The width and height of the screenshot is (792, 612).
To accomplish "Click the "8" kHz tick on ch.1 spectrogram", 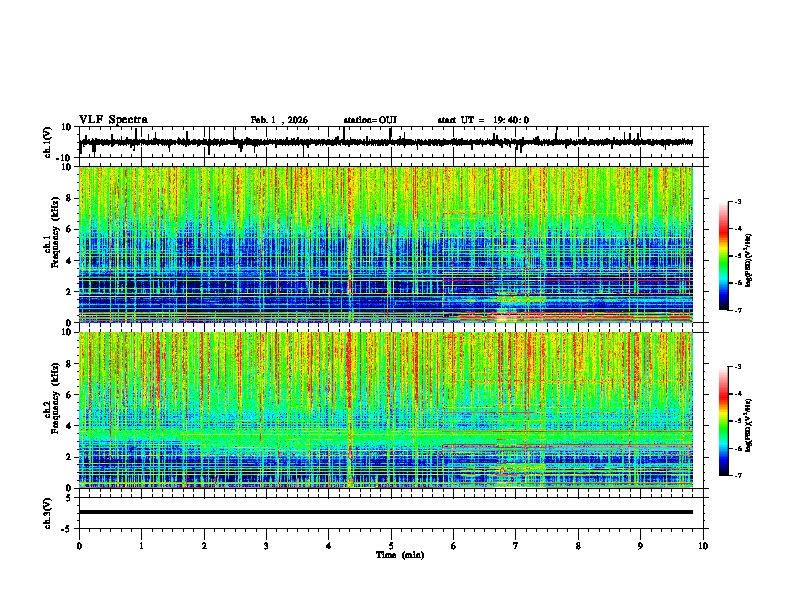I will click(x=70, y=198).
